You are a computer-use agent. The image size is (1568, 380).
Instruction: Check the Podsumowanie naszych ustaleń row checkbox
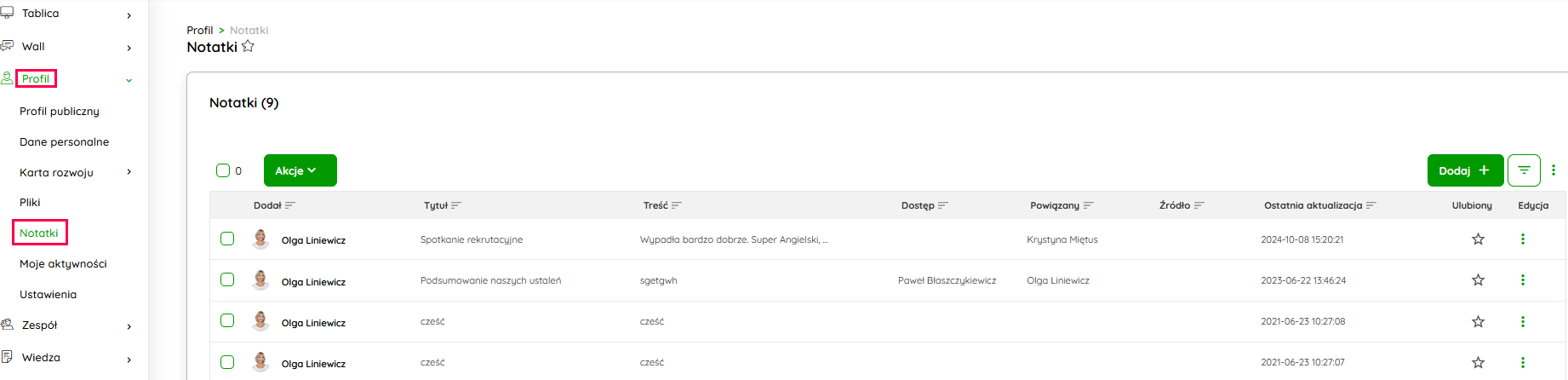227,279
